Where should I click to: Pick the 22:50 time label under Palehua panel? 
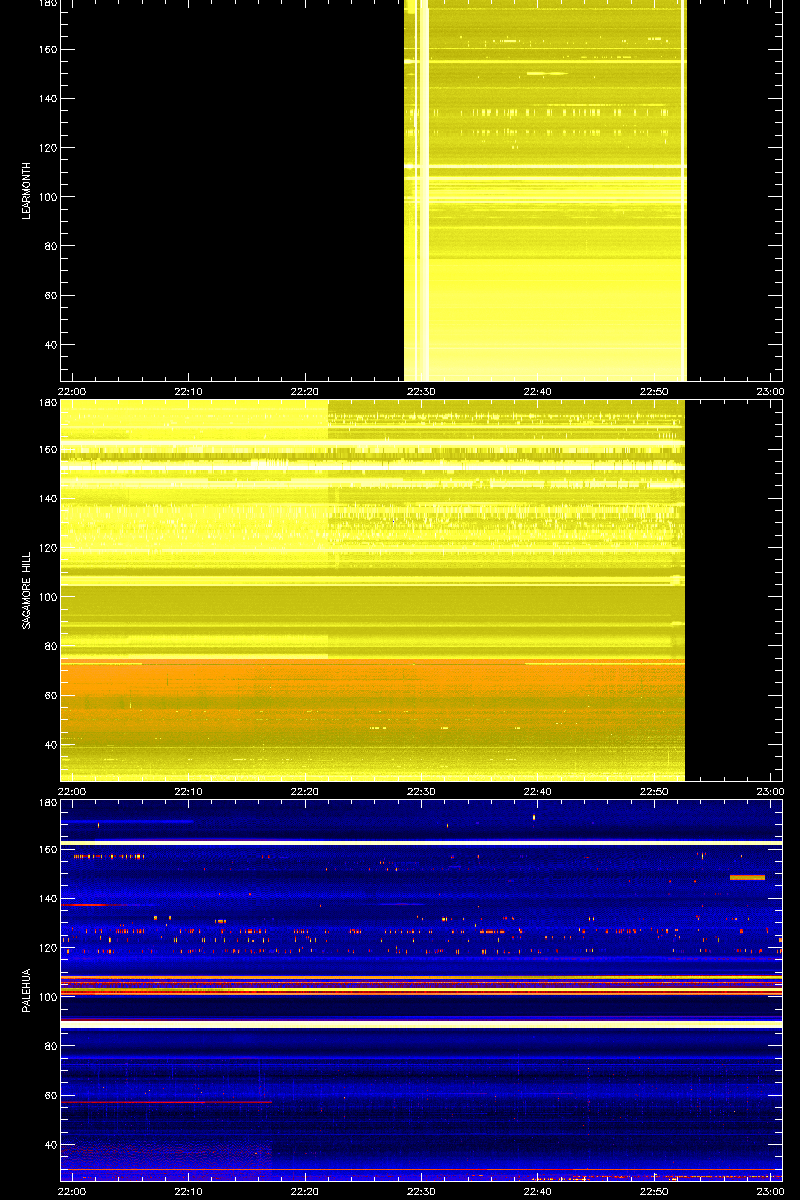pos(655,1192)
